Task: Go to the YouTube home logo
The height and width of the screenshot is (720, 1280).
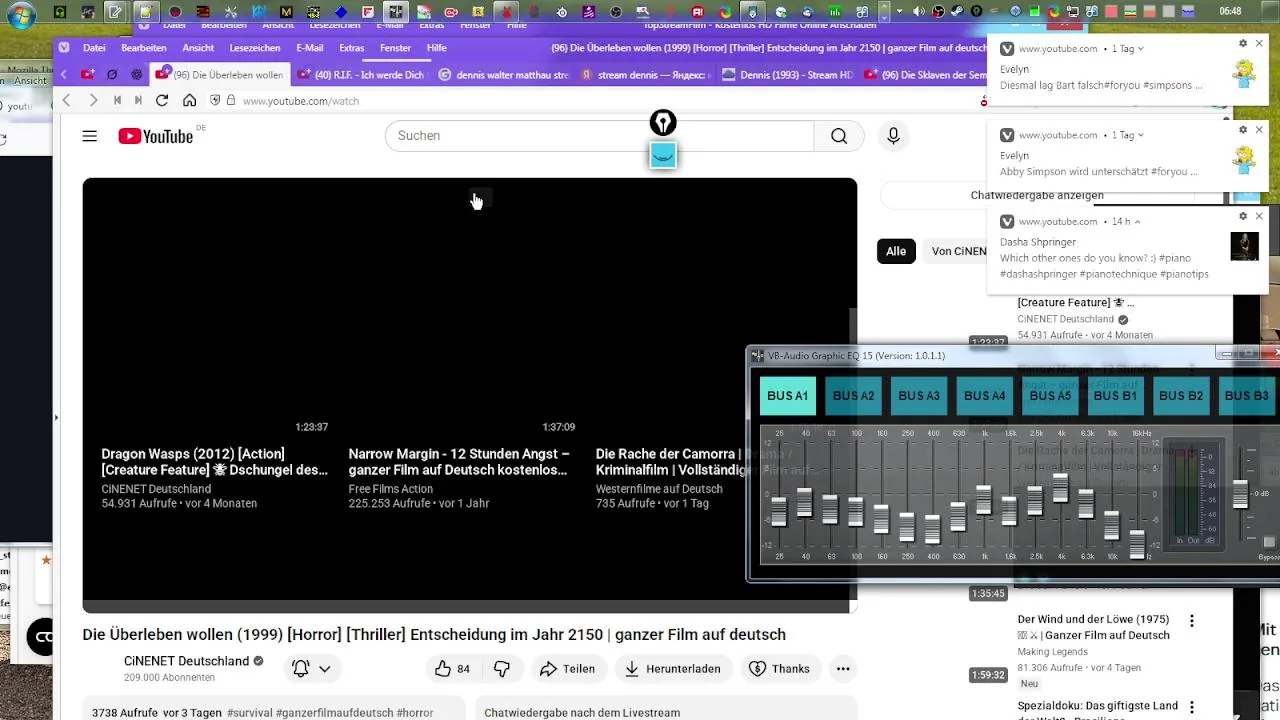Action: (x=156, y=136)
